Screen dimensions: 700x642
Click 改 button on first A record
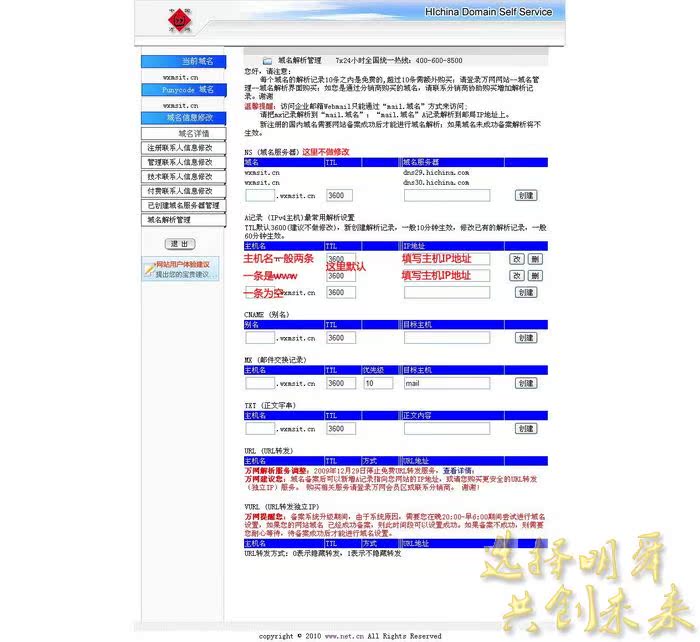517,259
